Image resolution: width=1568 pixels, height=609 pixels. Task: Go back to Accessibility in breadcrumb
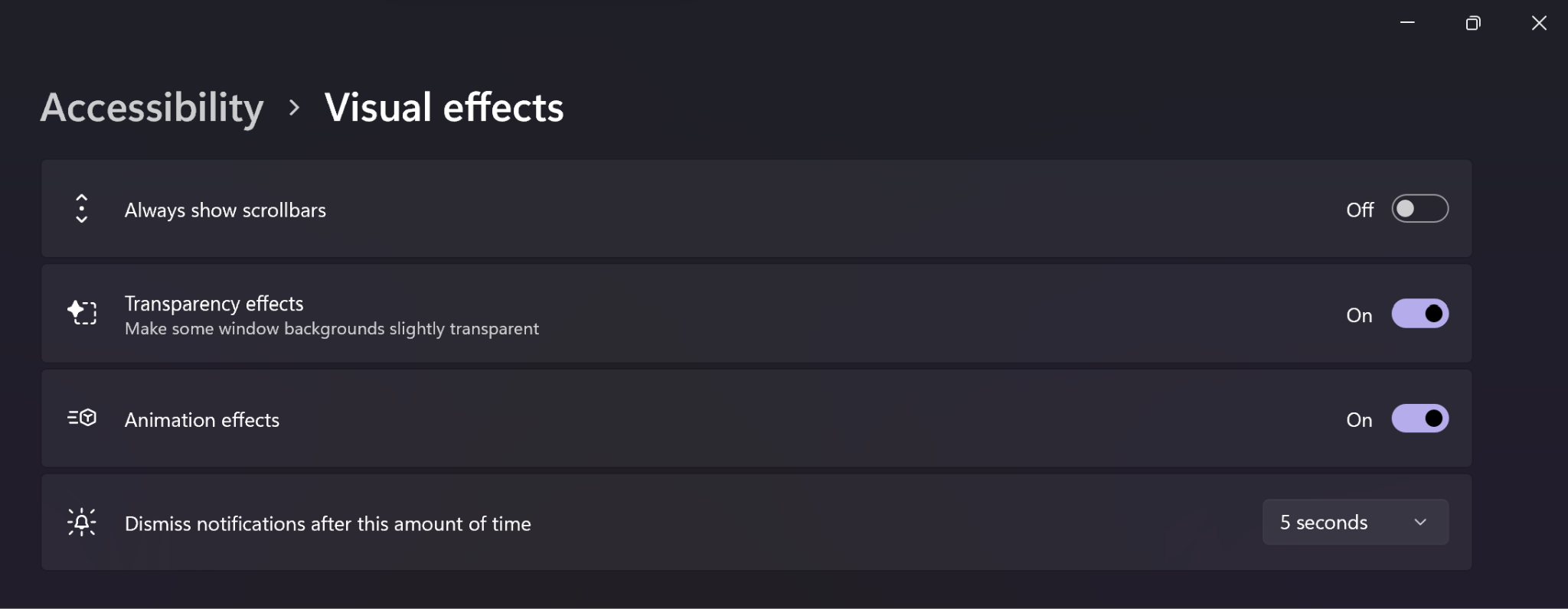152,108
